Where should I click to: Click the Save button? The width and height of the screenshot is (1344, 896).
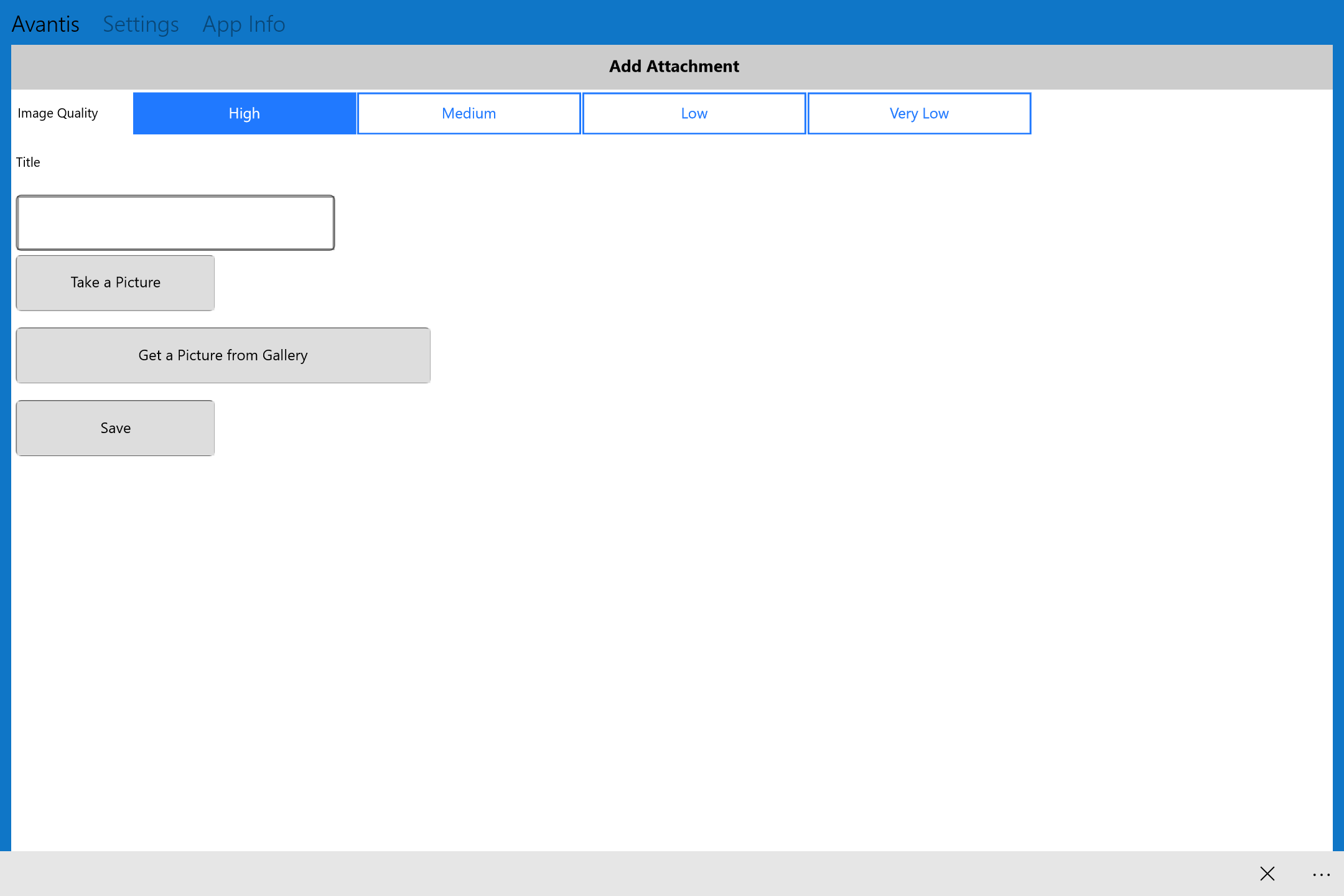click(x=114, y=427)
